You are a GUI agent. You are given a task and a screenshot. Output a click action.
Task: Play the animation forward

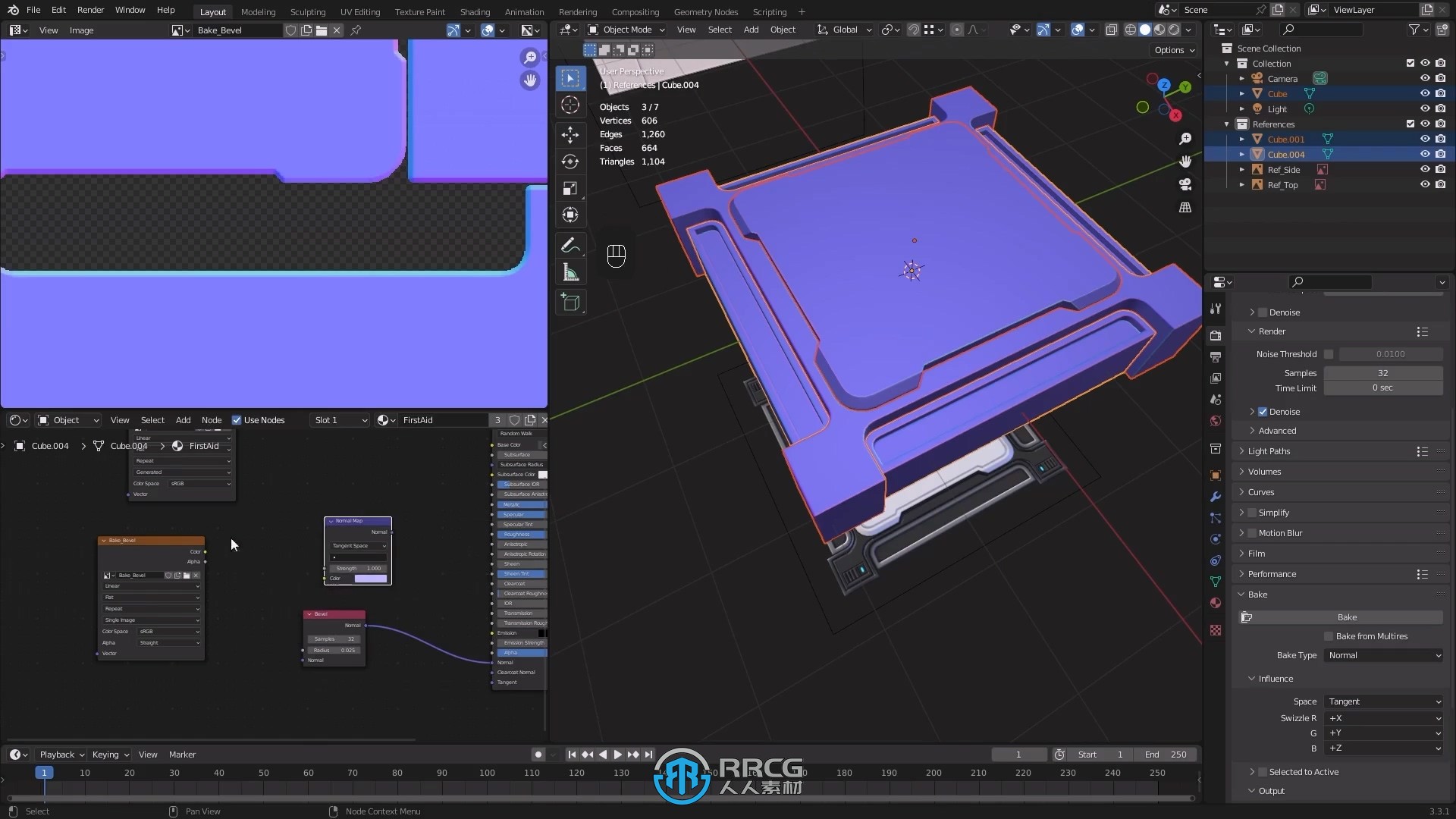click(617, 755)
